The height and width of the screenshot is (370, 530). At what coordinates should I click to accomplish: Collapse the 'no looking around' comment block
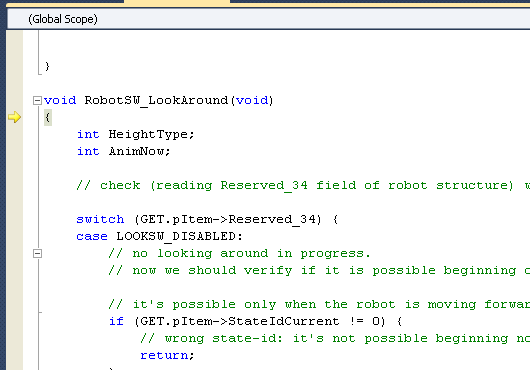coord(37,253)
